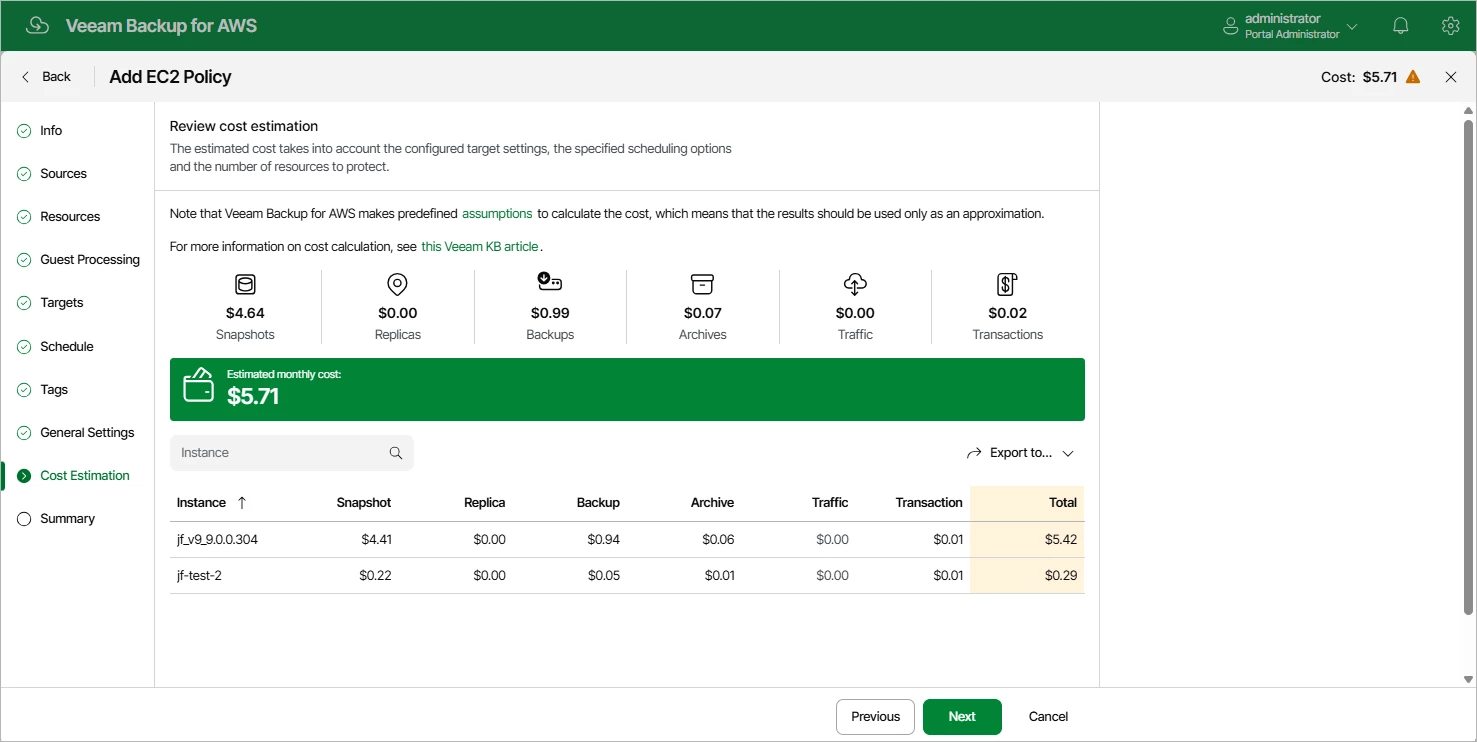The height and width of the screenshot is (742, 1477).
Task: Click the General Settings step checkmark icon
Action: point(24,433)
